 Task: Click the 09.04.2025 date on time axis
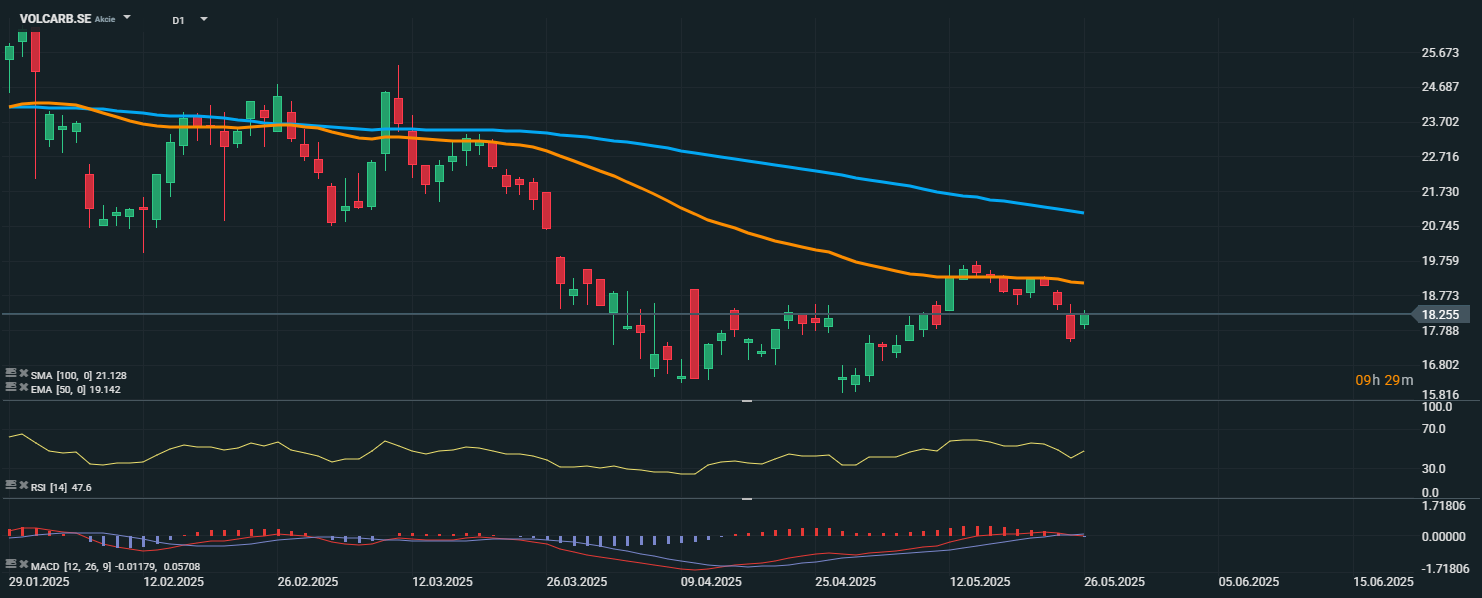tap(712, 582)
